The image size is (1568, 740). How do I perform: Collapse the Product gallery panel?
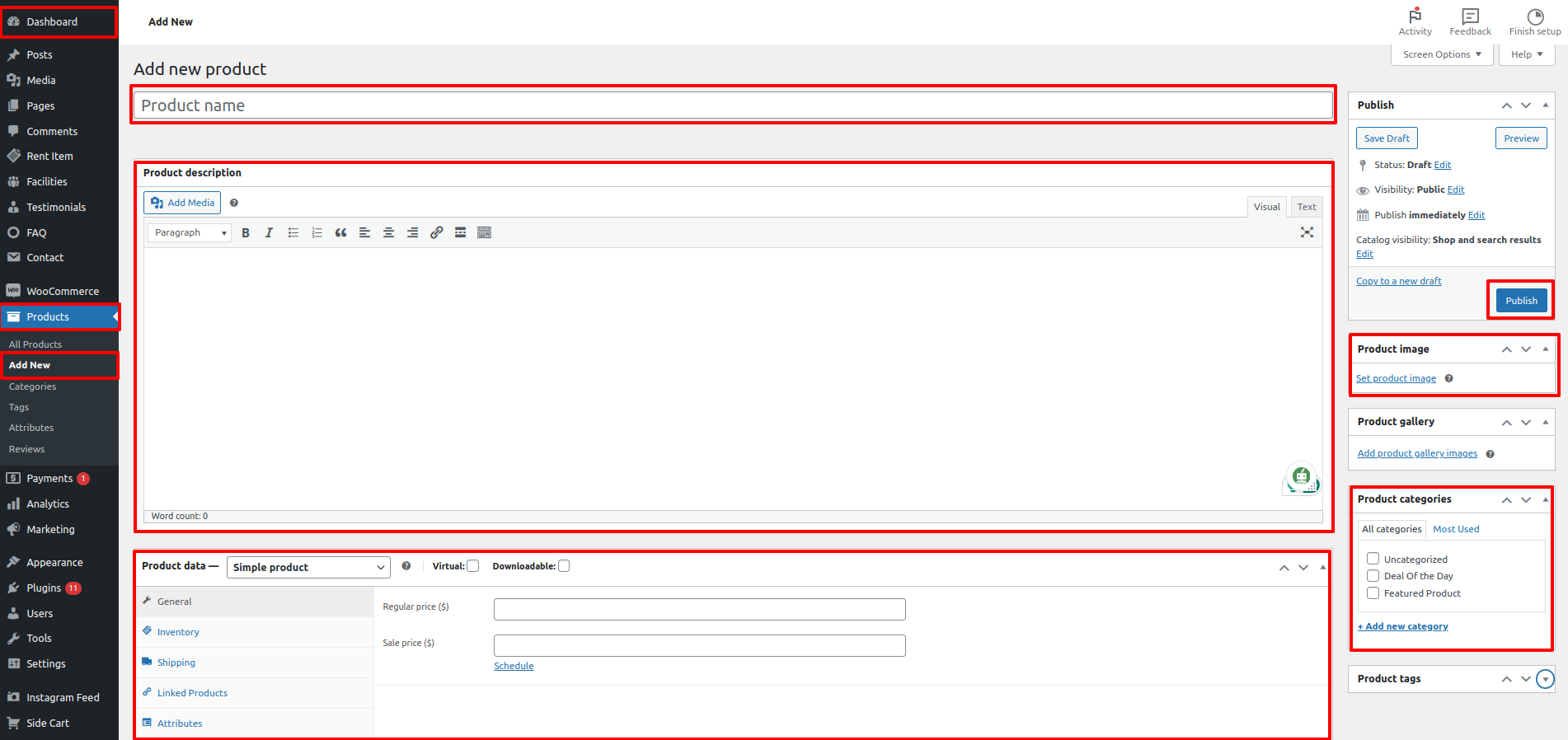1546,422
